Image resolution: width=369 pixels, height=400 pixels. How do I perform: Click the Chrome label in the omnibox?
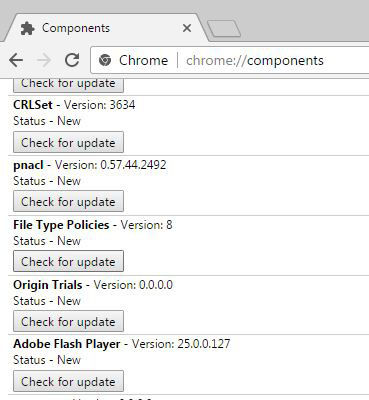tap(143, 60)
